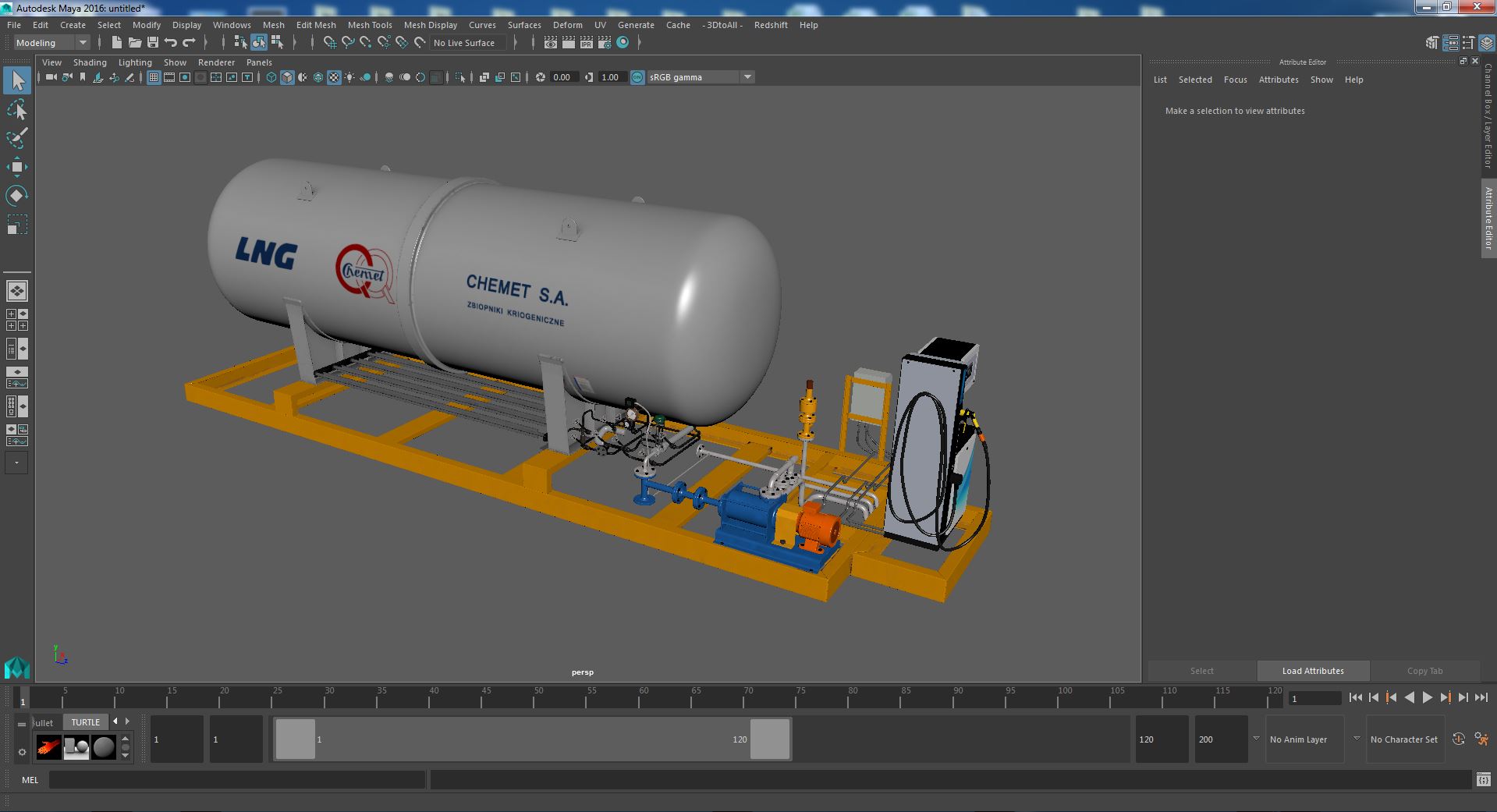Open Render Settings window
The height and width of the screenshot is (812, 1497).
604,43
